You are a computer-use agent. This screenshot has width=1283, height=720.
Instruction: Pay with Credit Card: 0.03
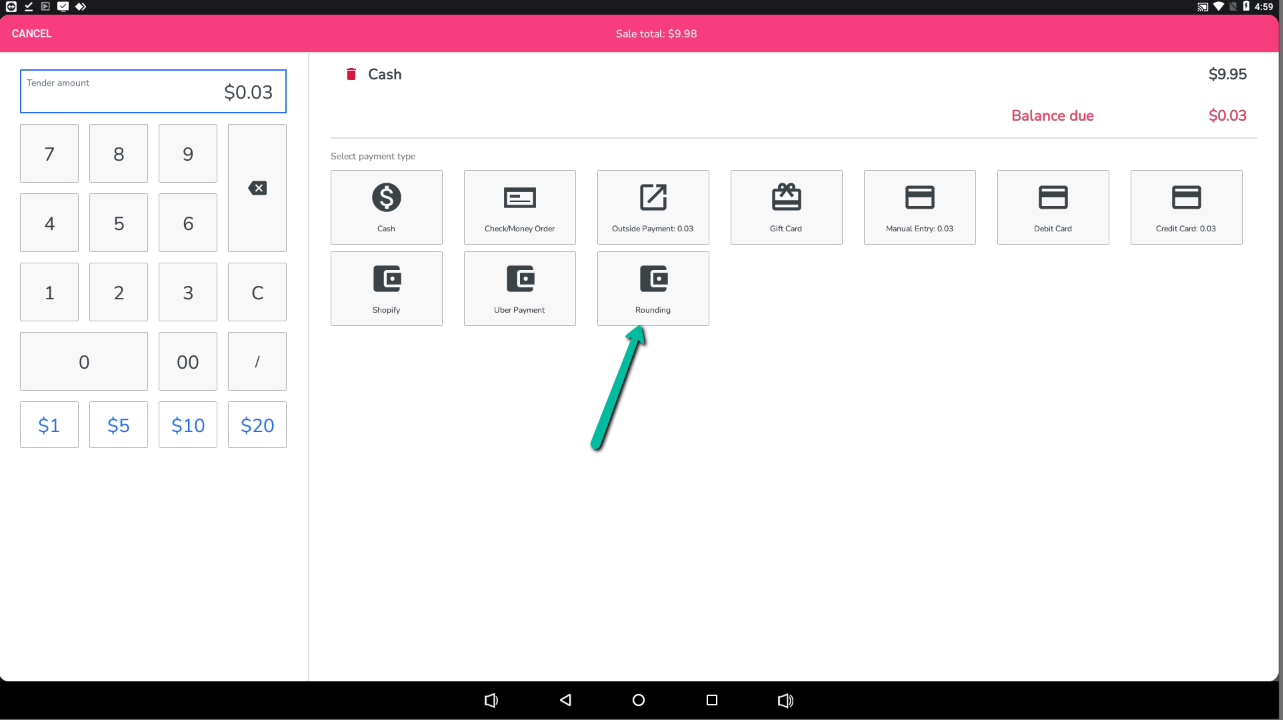(x=1186, y=207)
